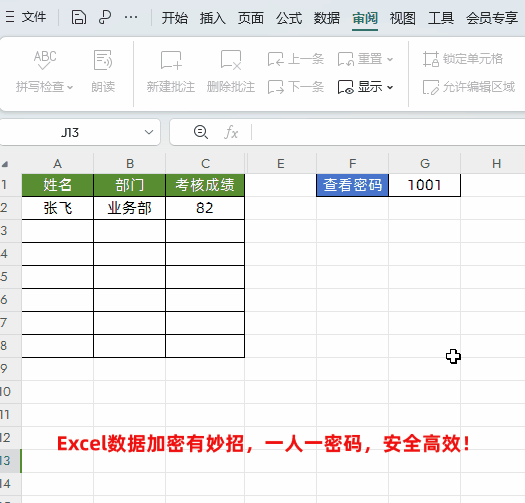Click the 拼写检查 ABC icon
Image resolution: width=525 pixels, height=503 pixels.
(45, 60)
